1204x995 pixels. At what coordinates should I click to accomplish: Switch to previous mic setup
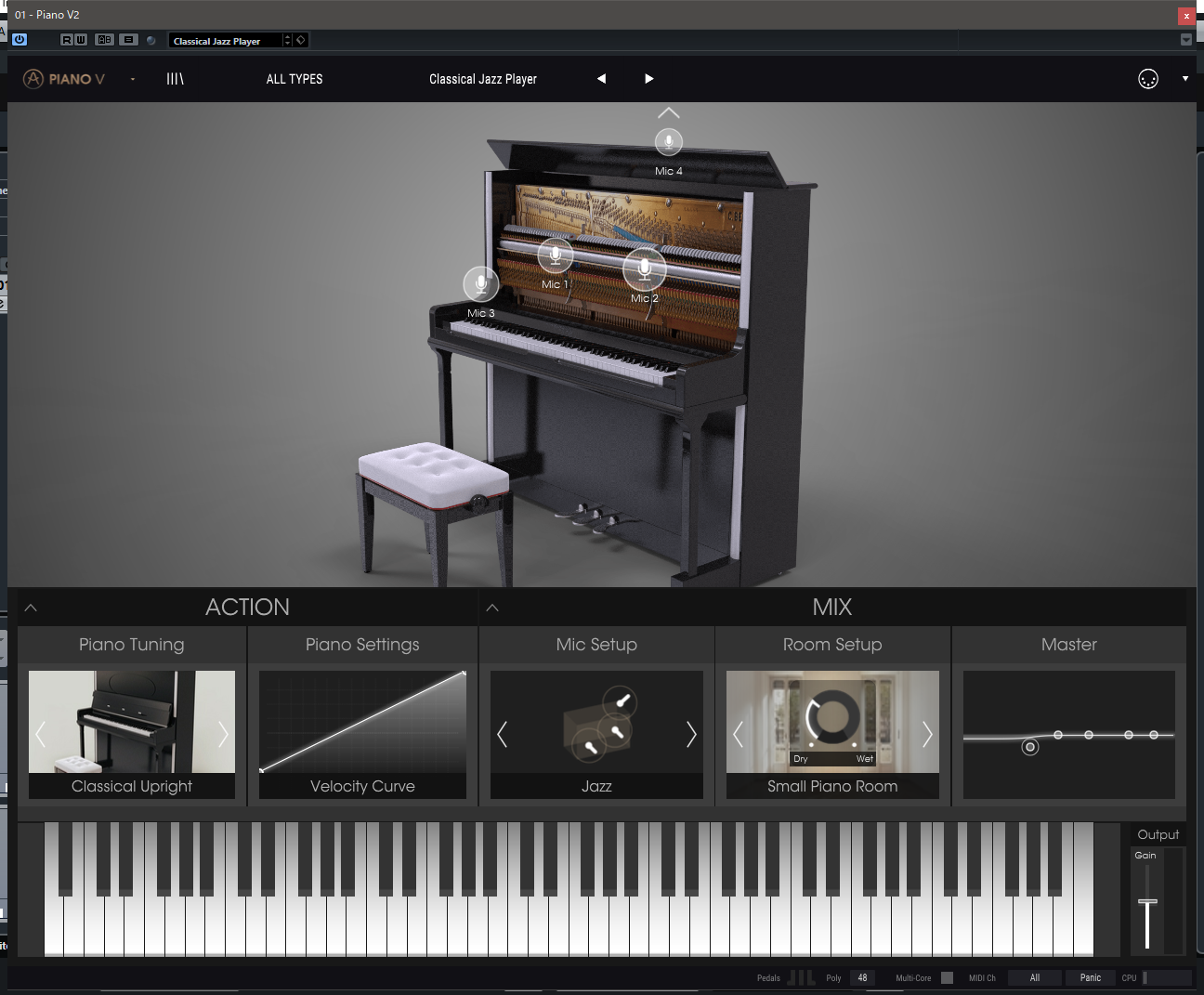coord(502,735)
